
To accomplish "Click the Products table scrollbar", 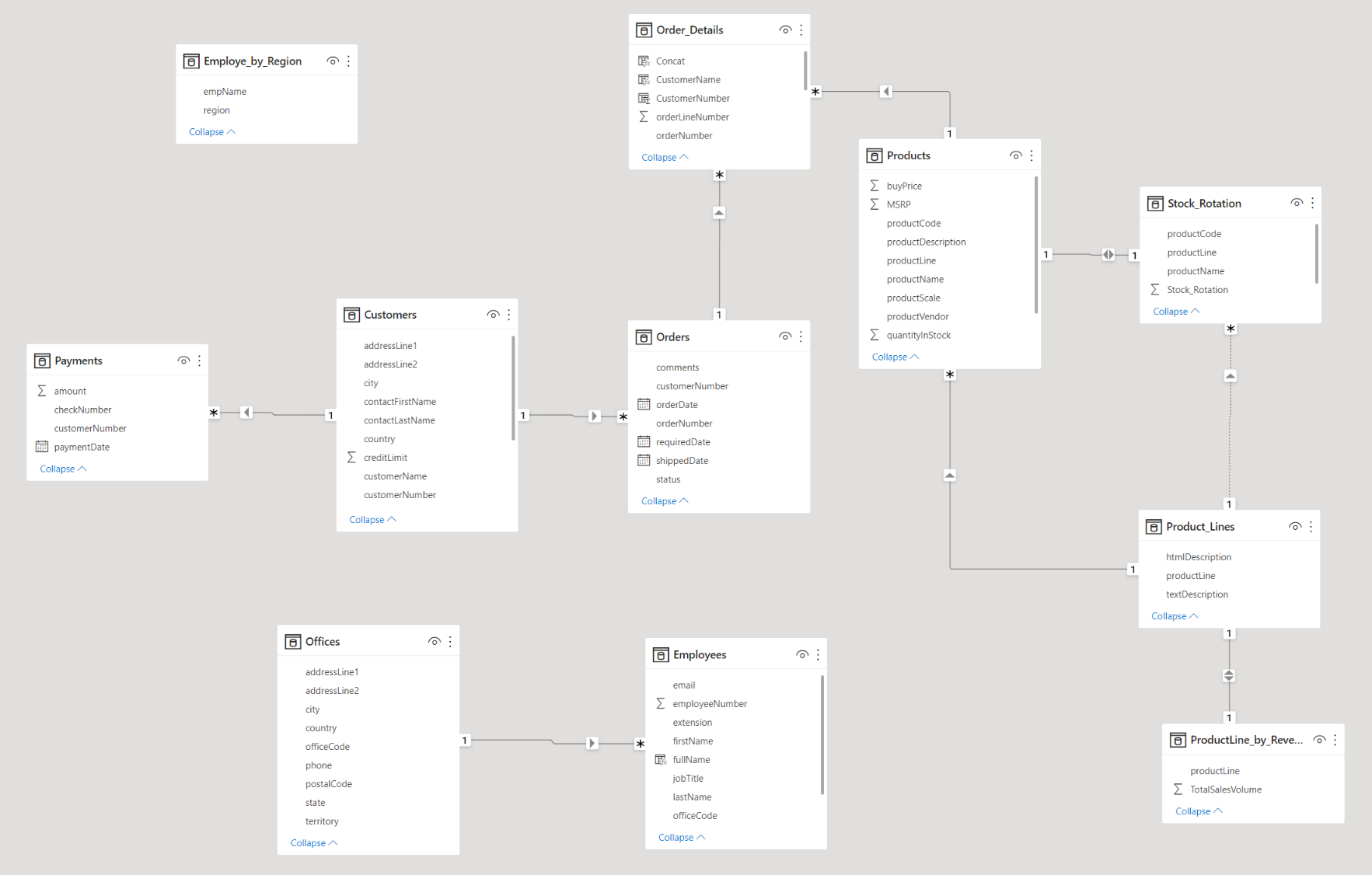I will click(1036, 245).
